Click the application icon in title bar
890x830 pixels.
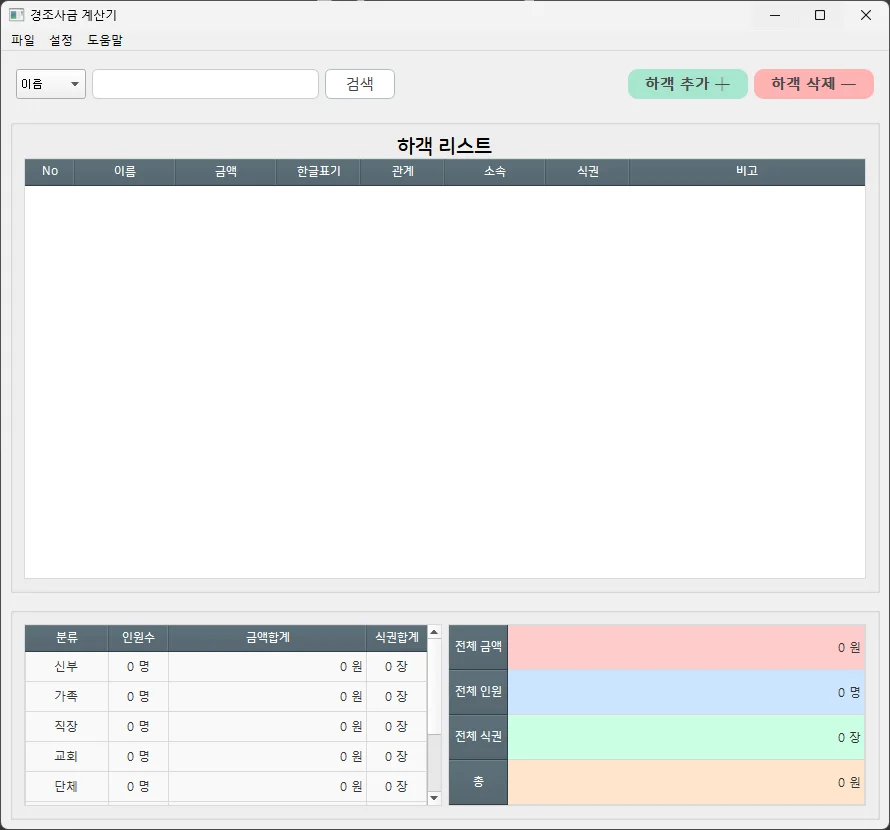pyautogui.click(x=16, y=15)
